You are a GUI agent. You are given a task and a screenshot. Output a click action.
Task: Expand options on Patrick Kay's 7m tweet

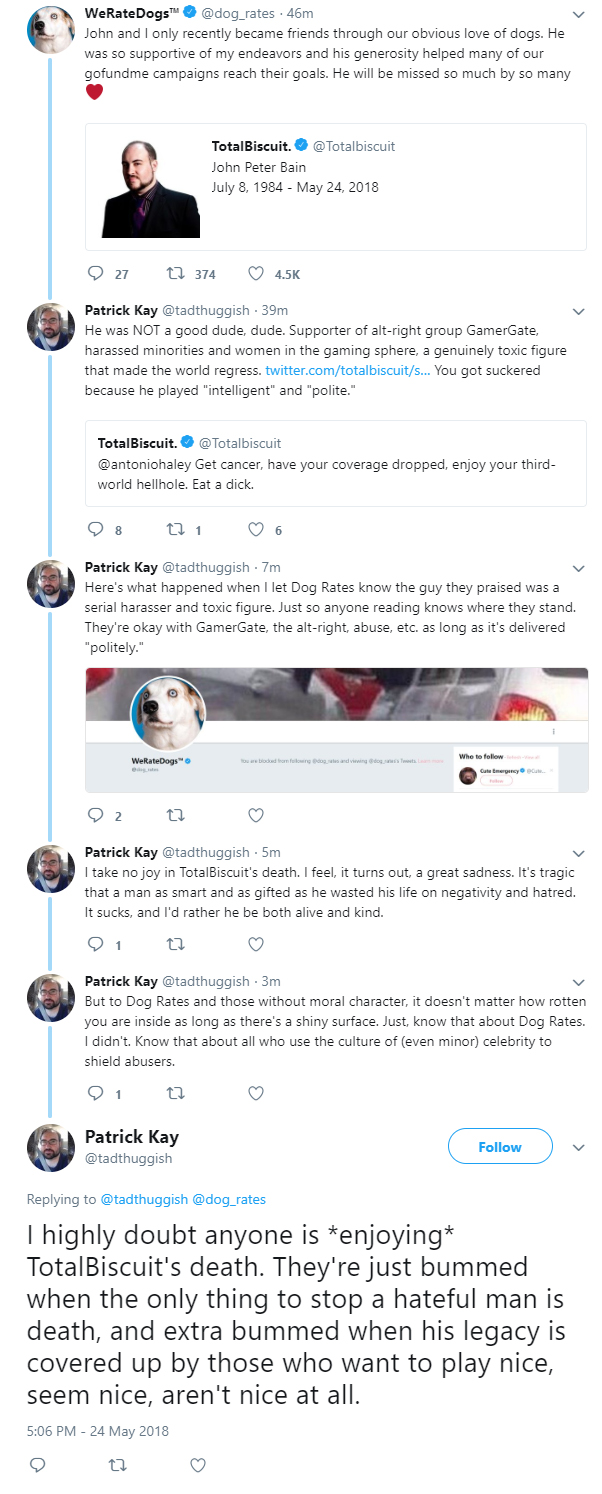click(x=578, y=567)
